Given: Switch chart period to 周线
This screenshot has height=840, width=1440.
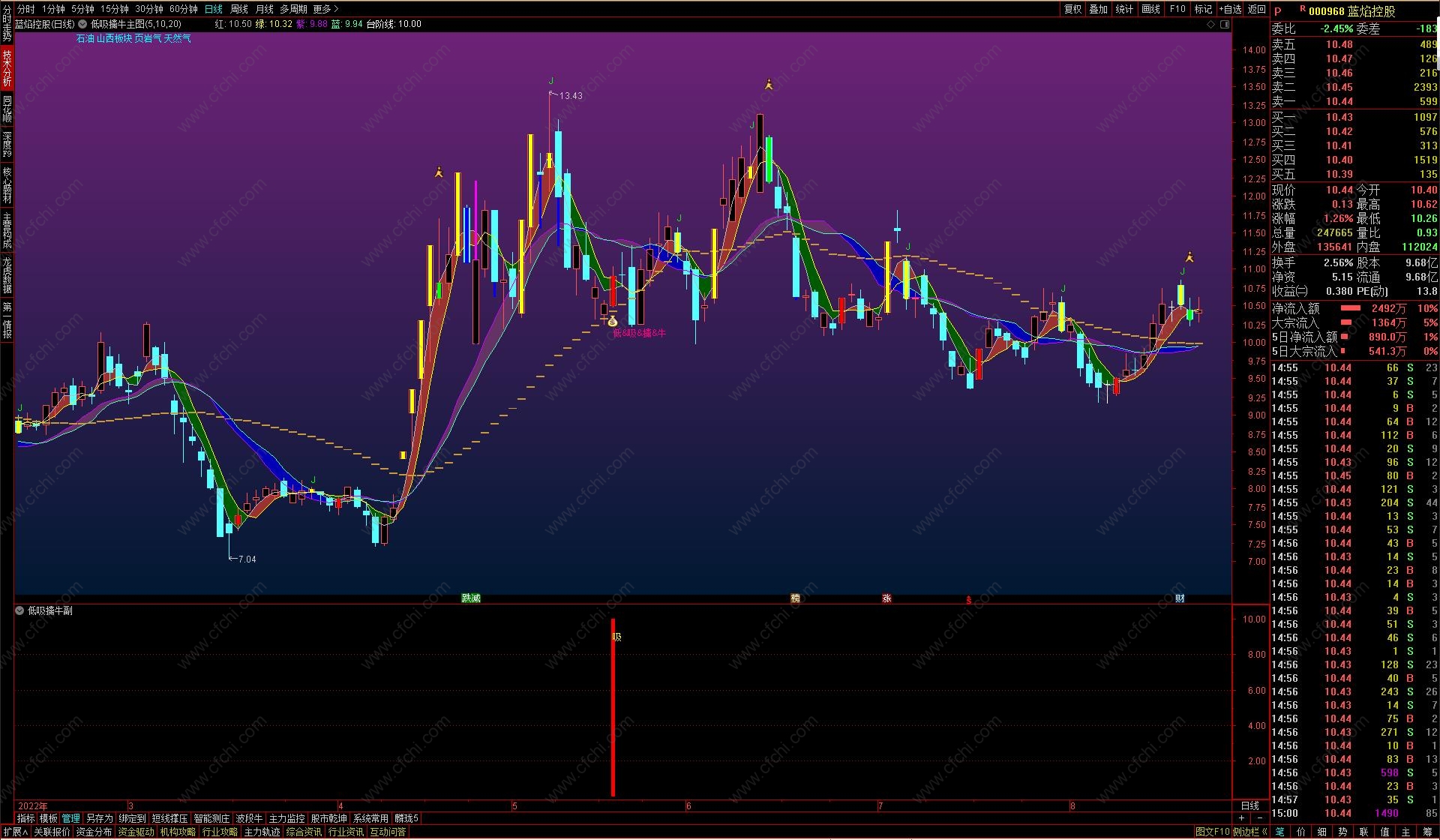Looking at the screenshot, I should click(x=238, y=9).
